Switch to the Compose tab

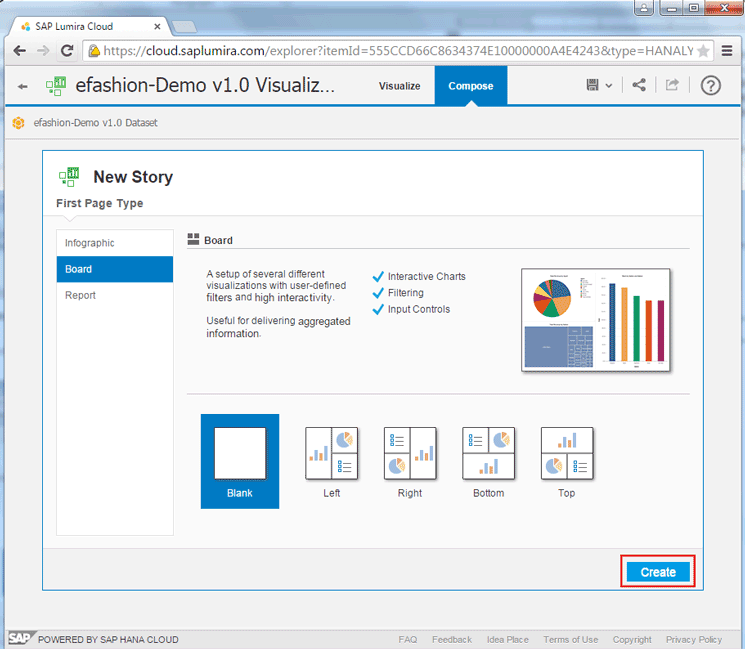pos(471,86)
